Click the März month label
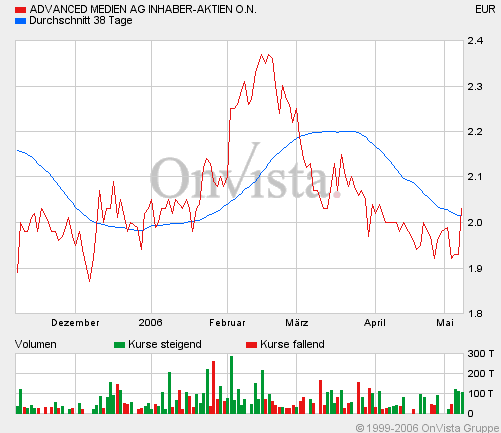 [x=297, y=323]
